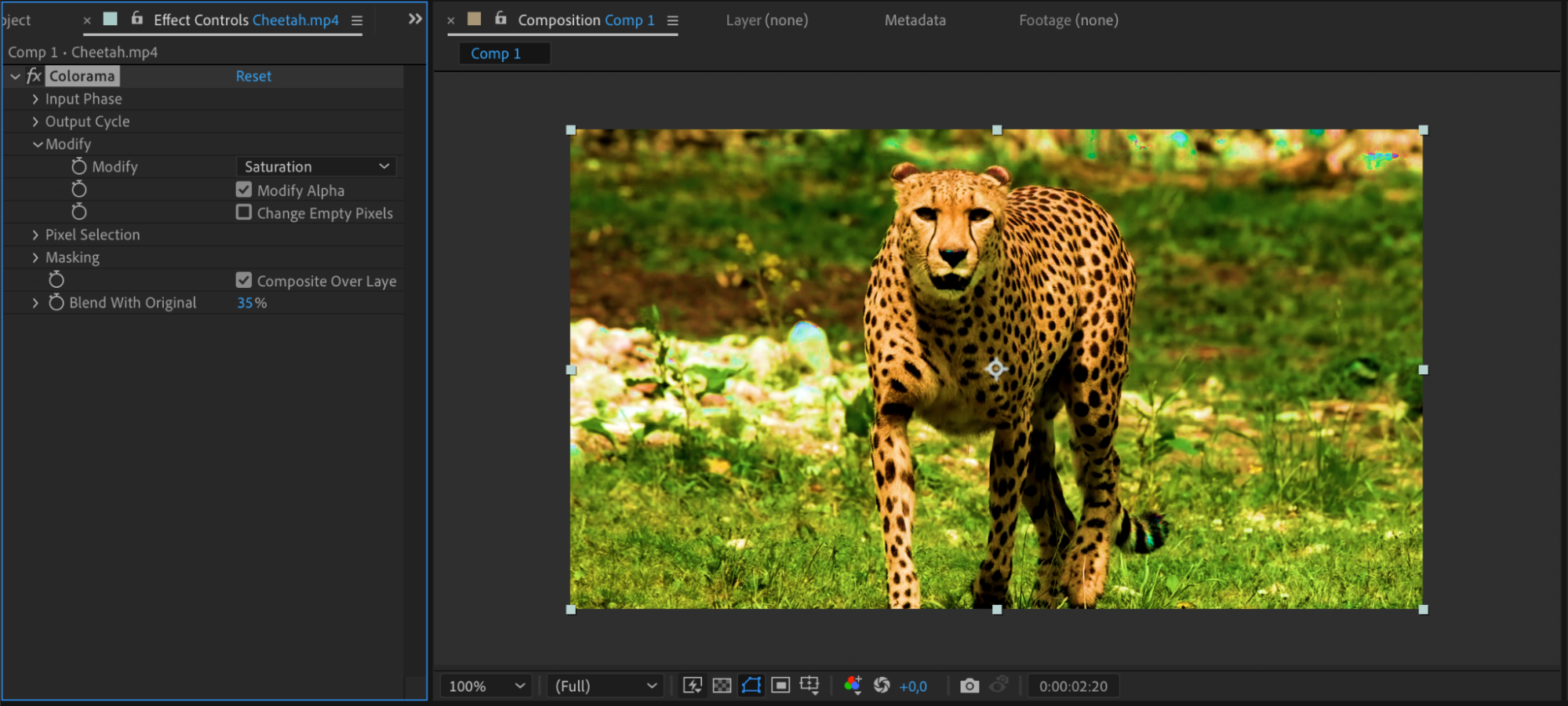The height and width of the screenshot is (706, 1568).
Task: Switch to the Footage (none) tab
Action: [1068, 20]
